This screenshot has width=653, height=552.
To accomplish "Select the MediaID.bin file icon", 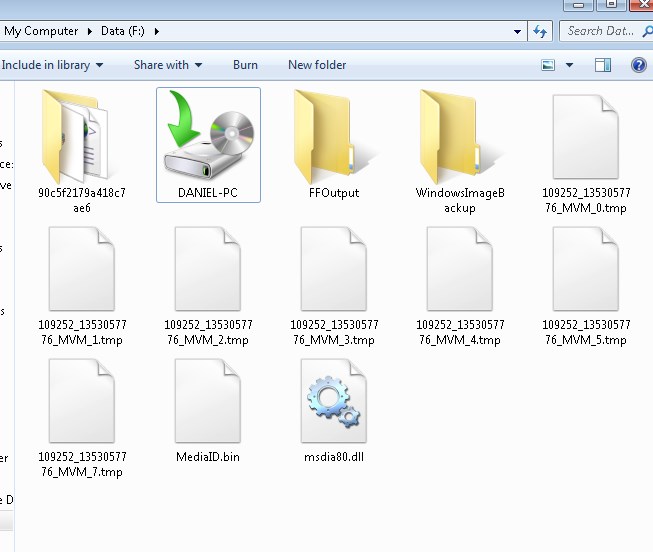I will (208, 401).
